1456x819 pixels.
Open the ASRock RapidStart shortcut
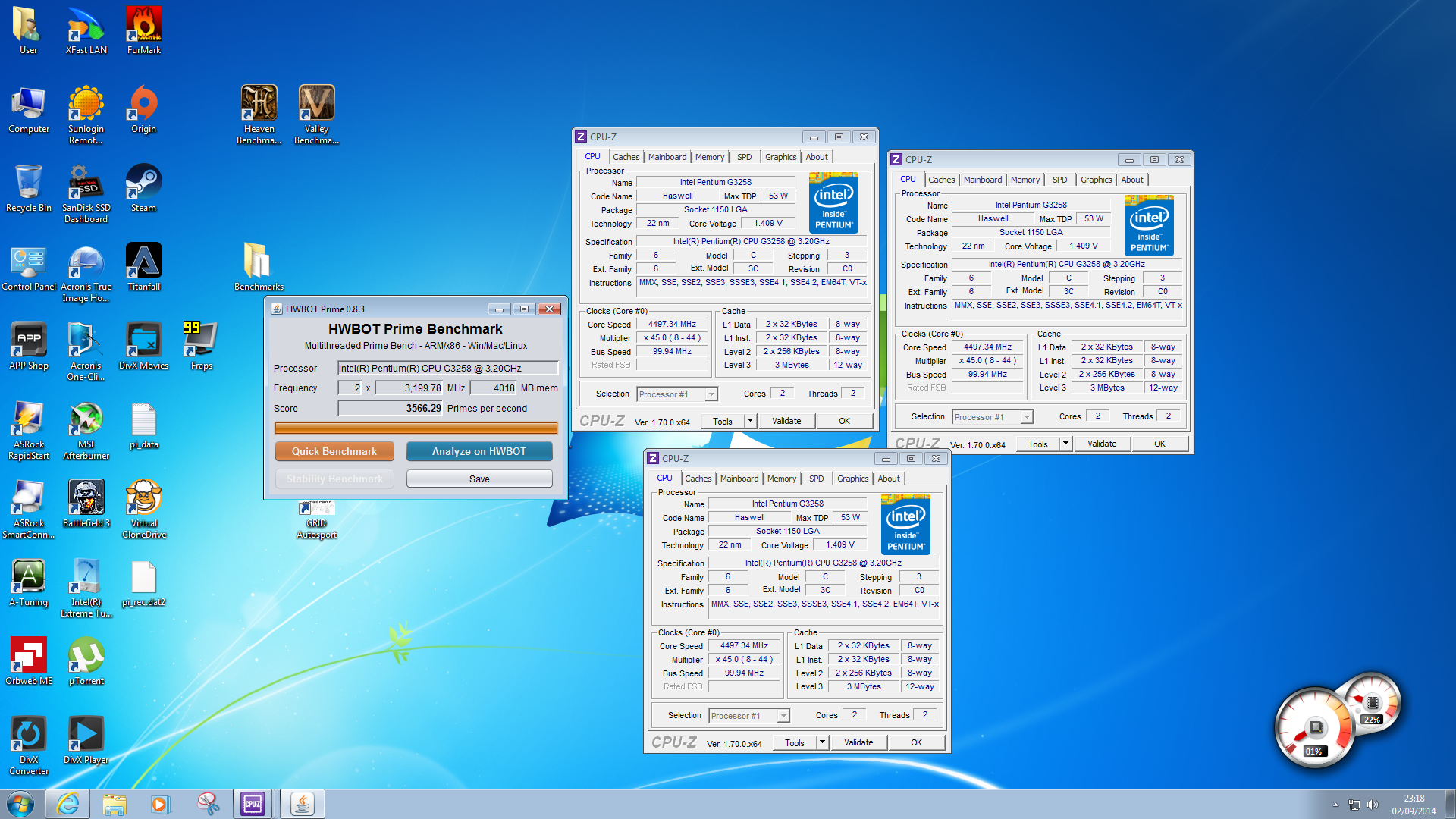pos(29,431)
